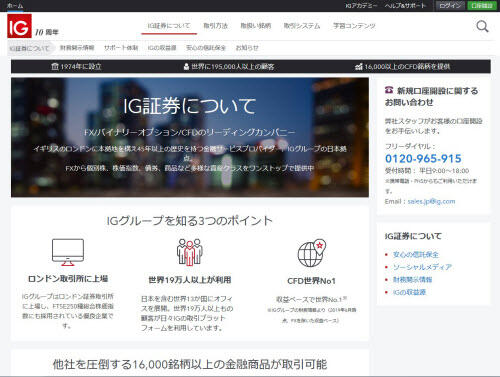Open the ソーシャルメディア sidebar link

coord(422,267)
